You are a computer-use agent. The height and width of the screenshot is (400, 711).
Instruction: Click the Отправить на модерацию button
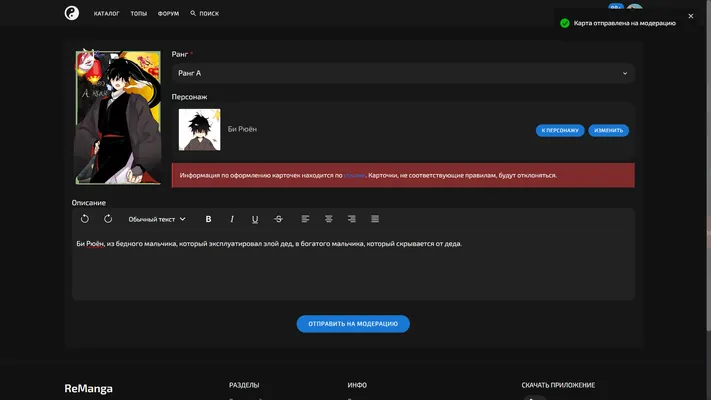pos(353,324)
